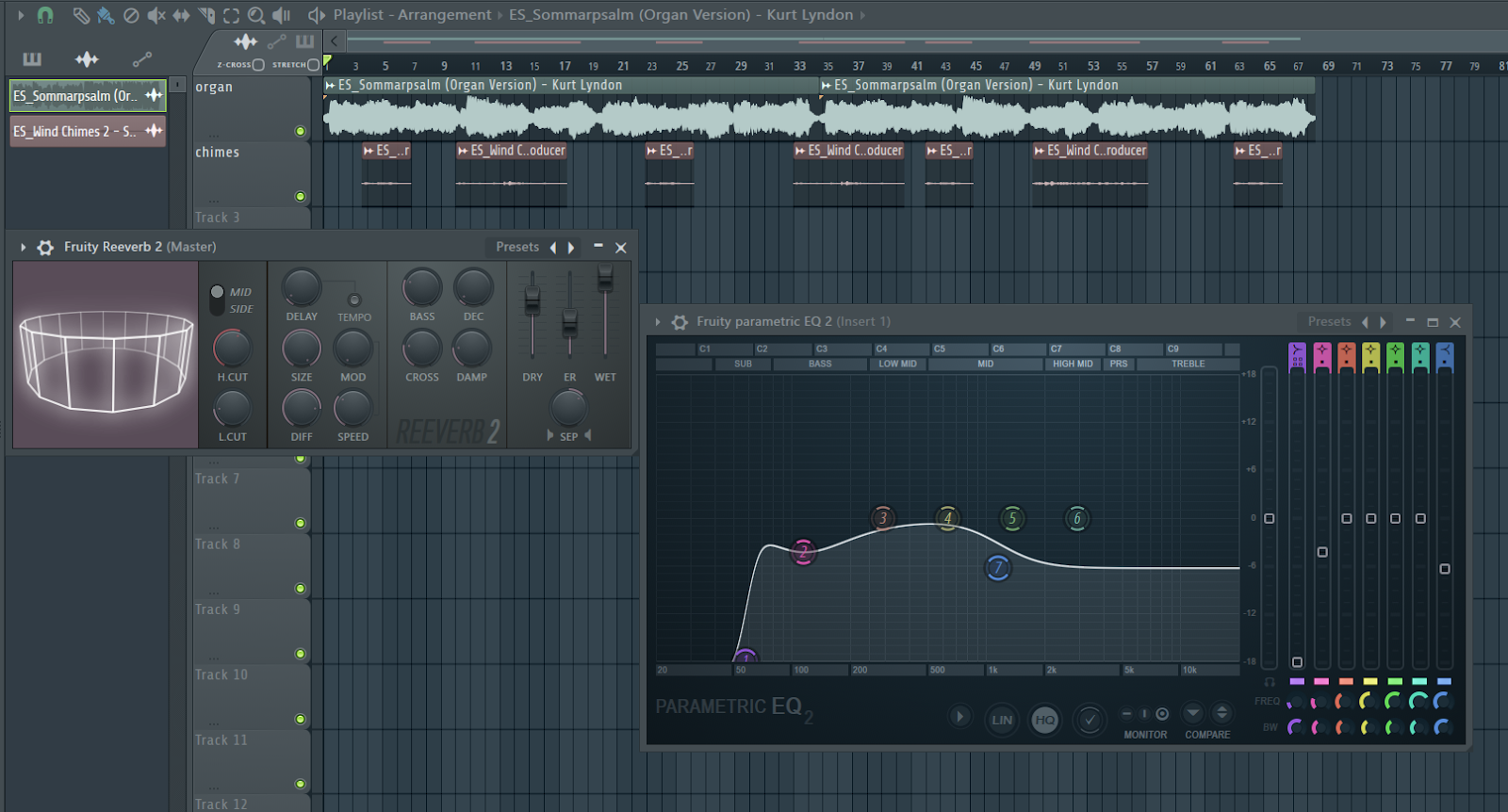1508x812 pixels.
Task: Select the slice tool
Action: coord(206,15)
